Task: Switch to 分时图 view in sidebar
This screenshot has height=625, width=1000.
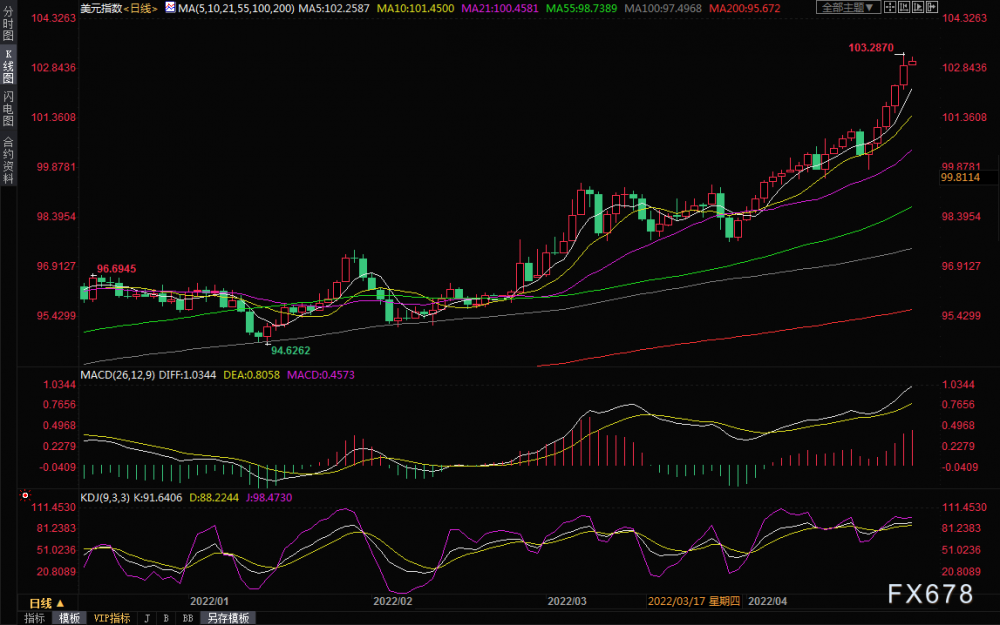Action: 8,24
